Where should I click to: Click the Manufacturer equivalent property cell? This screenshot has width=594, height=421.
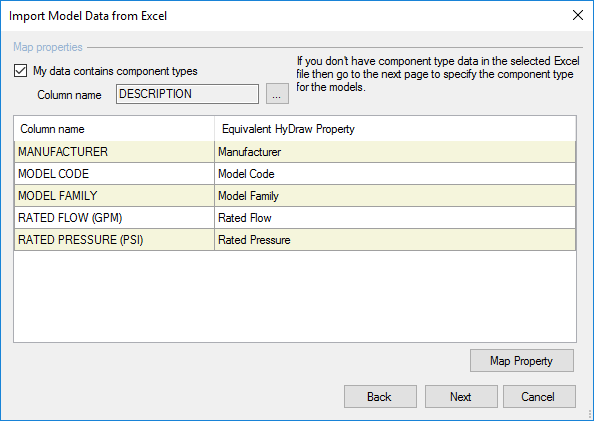pyautogui.click(x=395, y=152)
